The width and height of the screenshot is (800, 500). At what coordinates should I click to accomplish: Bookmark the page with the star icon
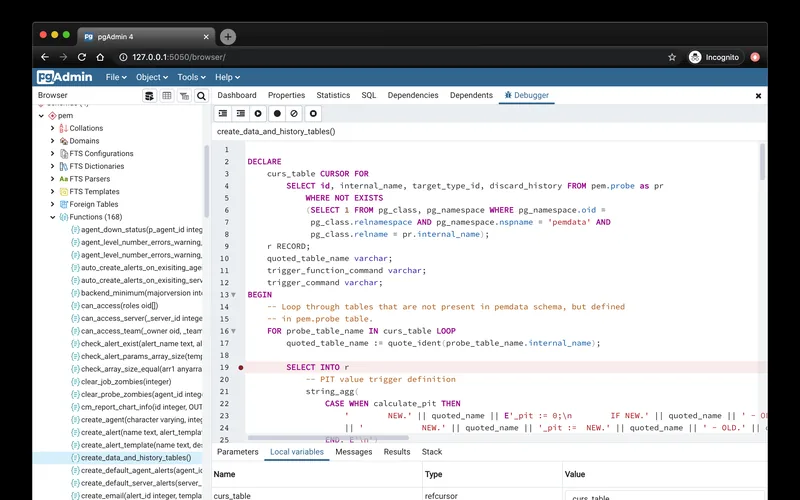pos(672,57)
